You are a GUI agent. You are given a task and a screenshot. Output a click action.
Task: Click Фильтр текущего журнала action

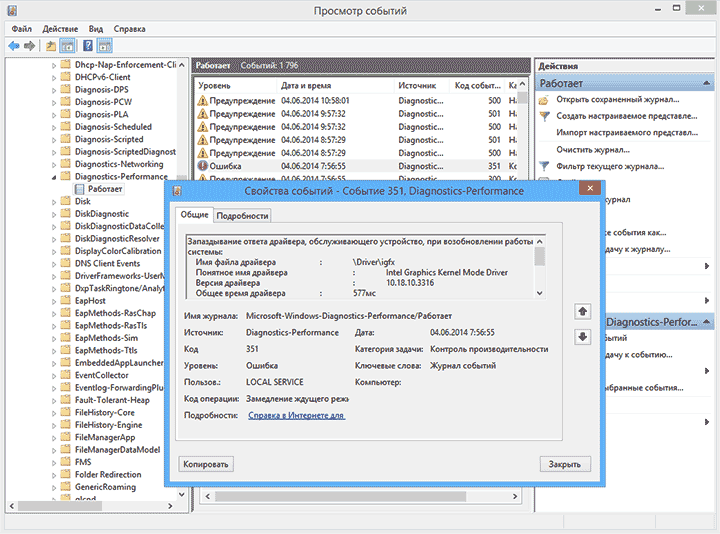click(x=610, y=166)
